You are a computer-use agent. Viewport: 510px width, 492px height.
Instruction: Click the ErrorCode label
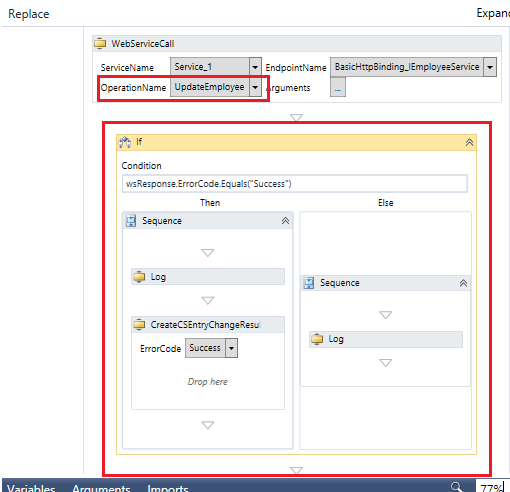pyautogui.click(x=160, y=349)
